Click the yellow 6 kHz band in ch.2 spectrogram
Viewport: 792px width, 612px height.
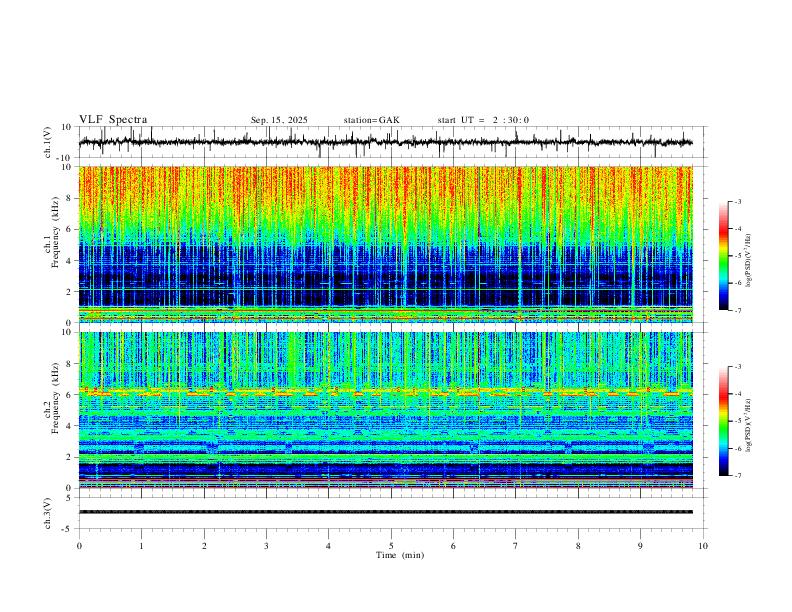coord(385,391)
